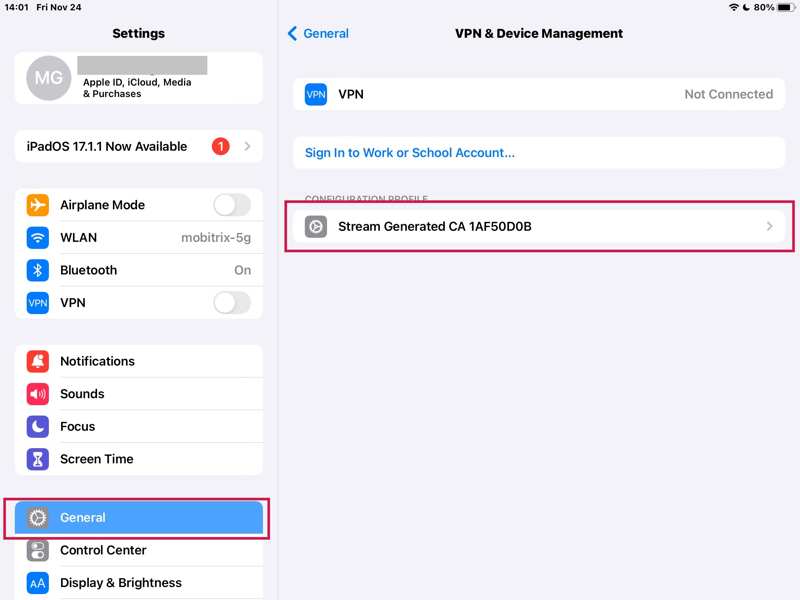Viewport: 800px width, 600px height.
Task: Open WLAN settings showing mobitrix-5g
Action: click(139, 238)
